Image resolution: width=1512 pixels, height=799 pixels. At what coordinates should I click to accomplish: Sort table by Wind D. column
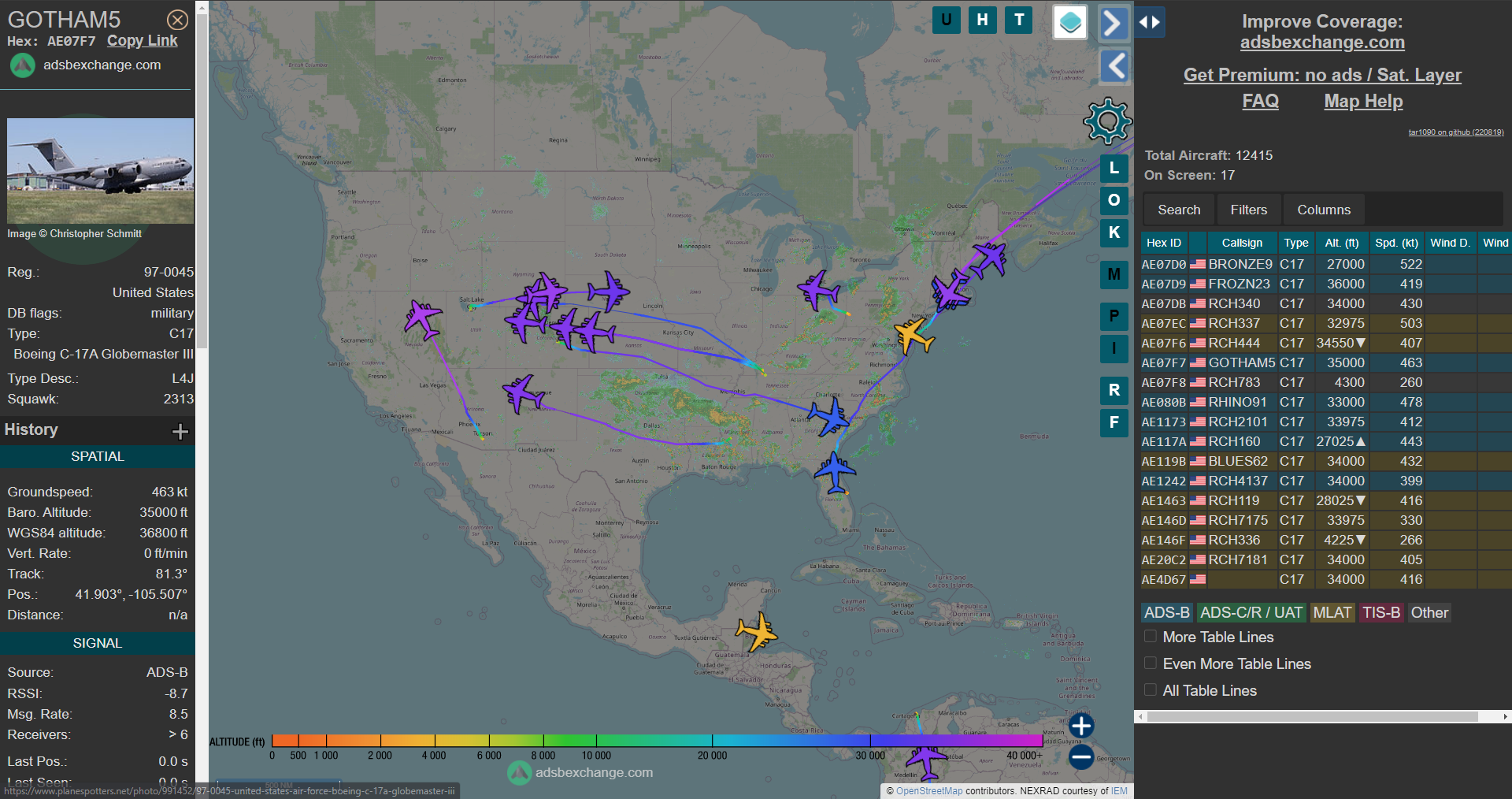[x=1450, y=243]
